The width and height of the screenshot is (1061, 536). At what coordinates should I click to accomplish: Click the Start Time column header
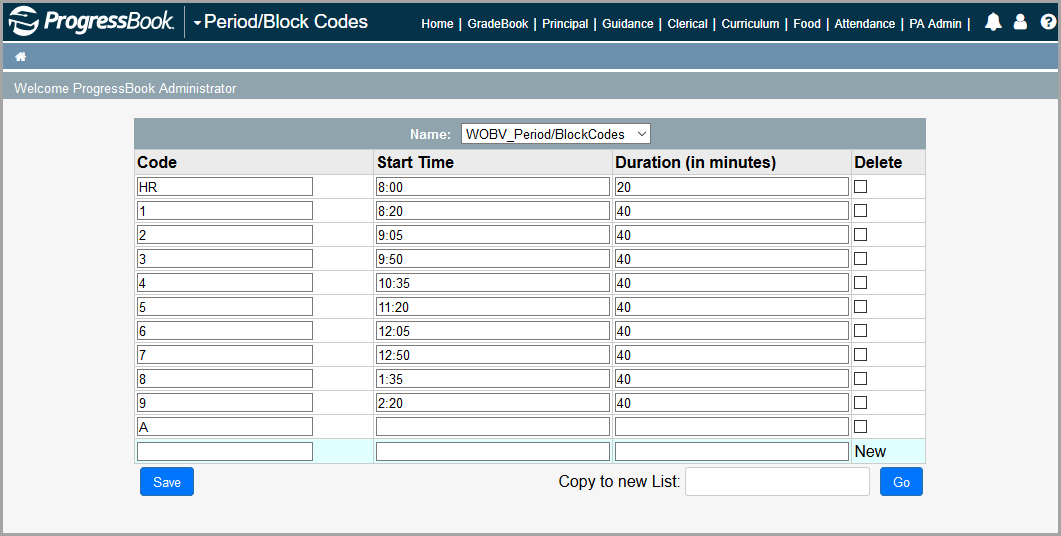415,162
